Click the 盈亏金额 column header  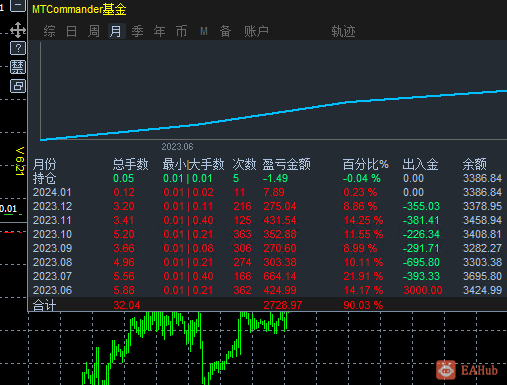[287, 164]
